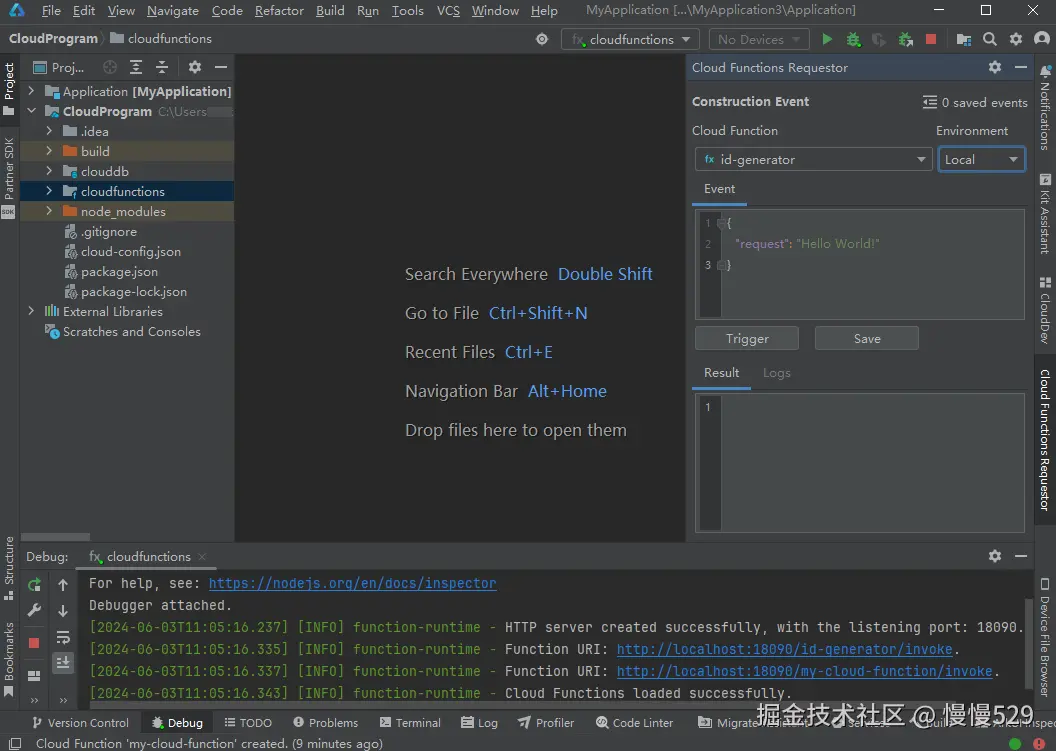Open debugger settings wrench icon

pos(34,610)
